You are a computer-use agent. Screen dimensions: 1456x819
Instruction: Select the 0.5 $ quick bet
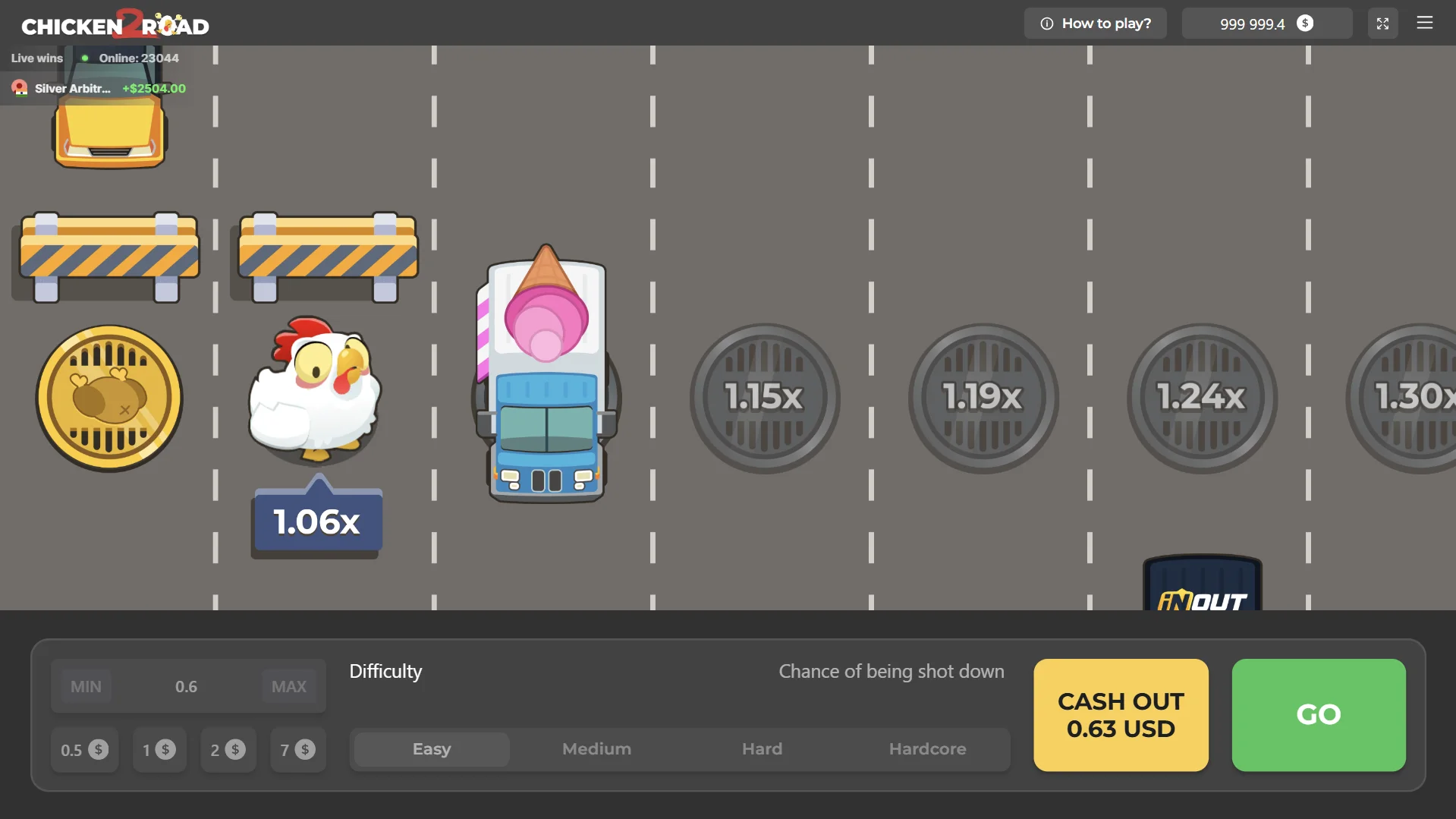84,750
